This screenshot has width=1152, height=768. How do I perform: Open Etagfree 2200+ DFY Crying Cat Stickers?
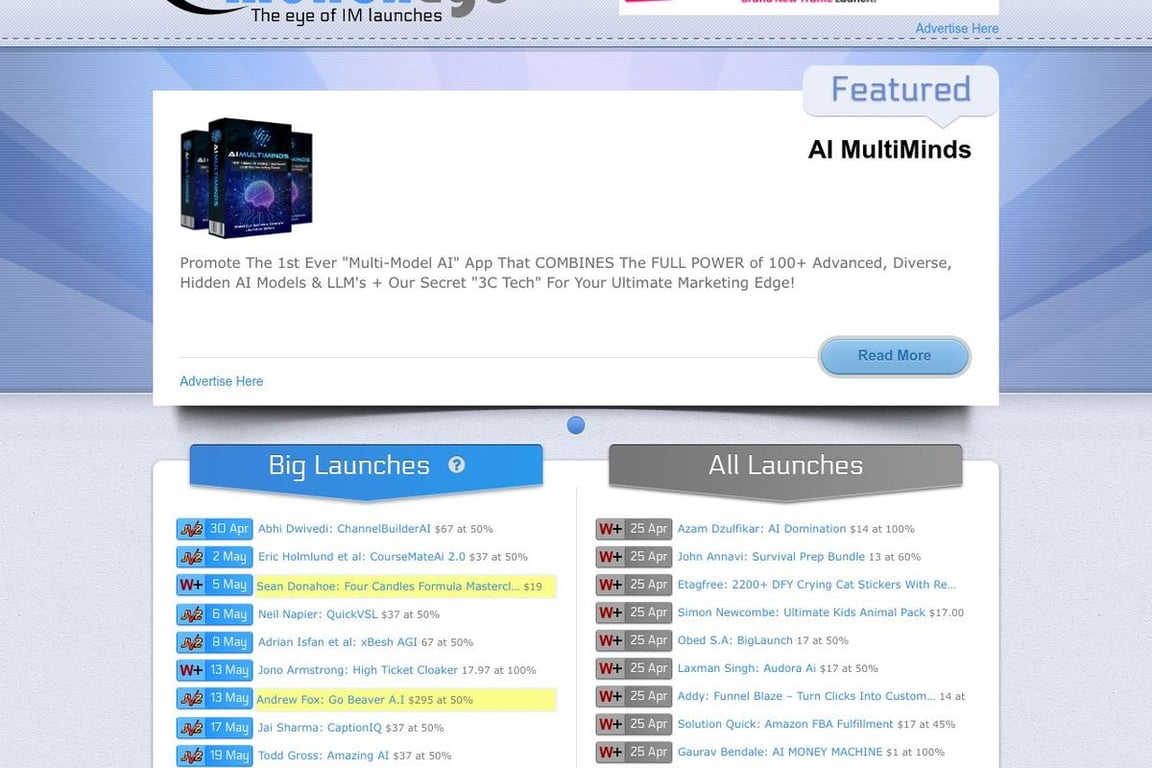coord(816,584)
